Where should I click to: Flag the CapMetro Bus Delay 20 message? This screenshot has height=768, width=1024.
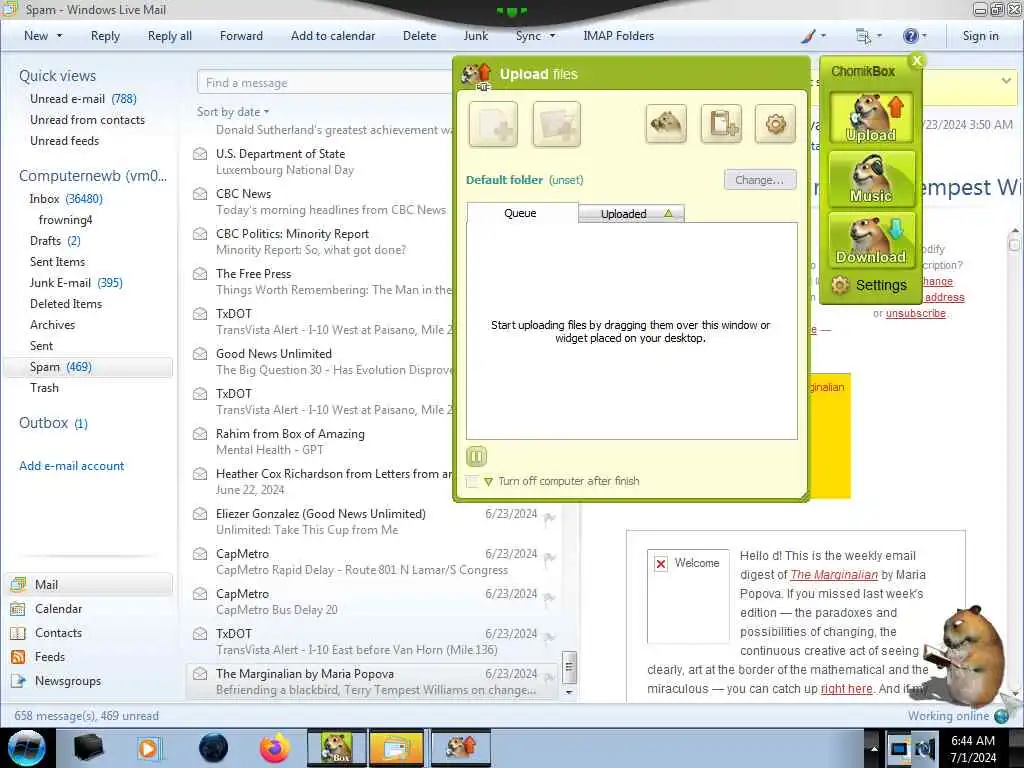pos(549,598)
